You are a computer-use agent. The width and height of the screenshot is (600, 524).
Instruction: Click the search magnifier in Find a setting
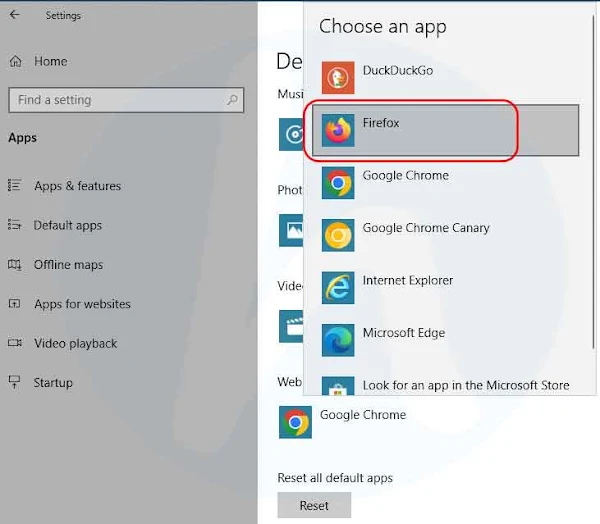click(232, 100)
